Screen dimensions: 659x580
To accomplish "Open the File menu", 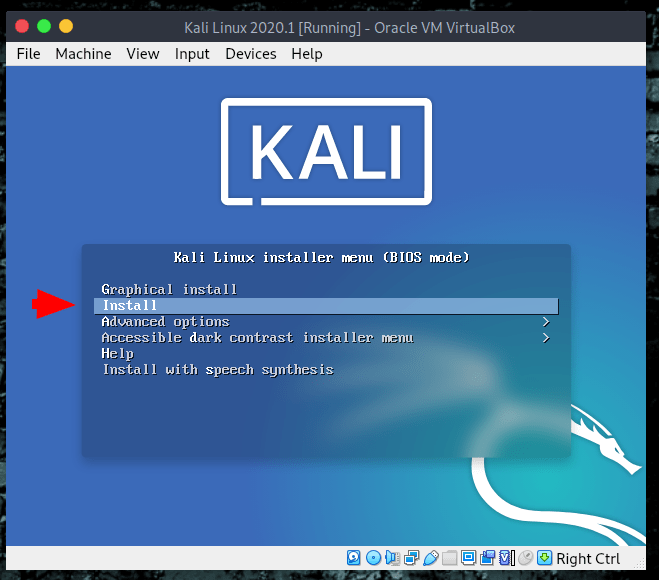I will pyautogui.click(x=29, y=54).
